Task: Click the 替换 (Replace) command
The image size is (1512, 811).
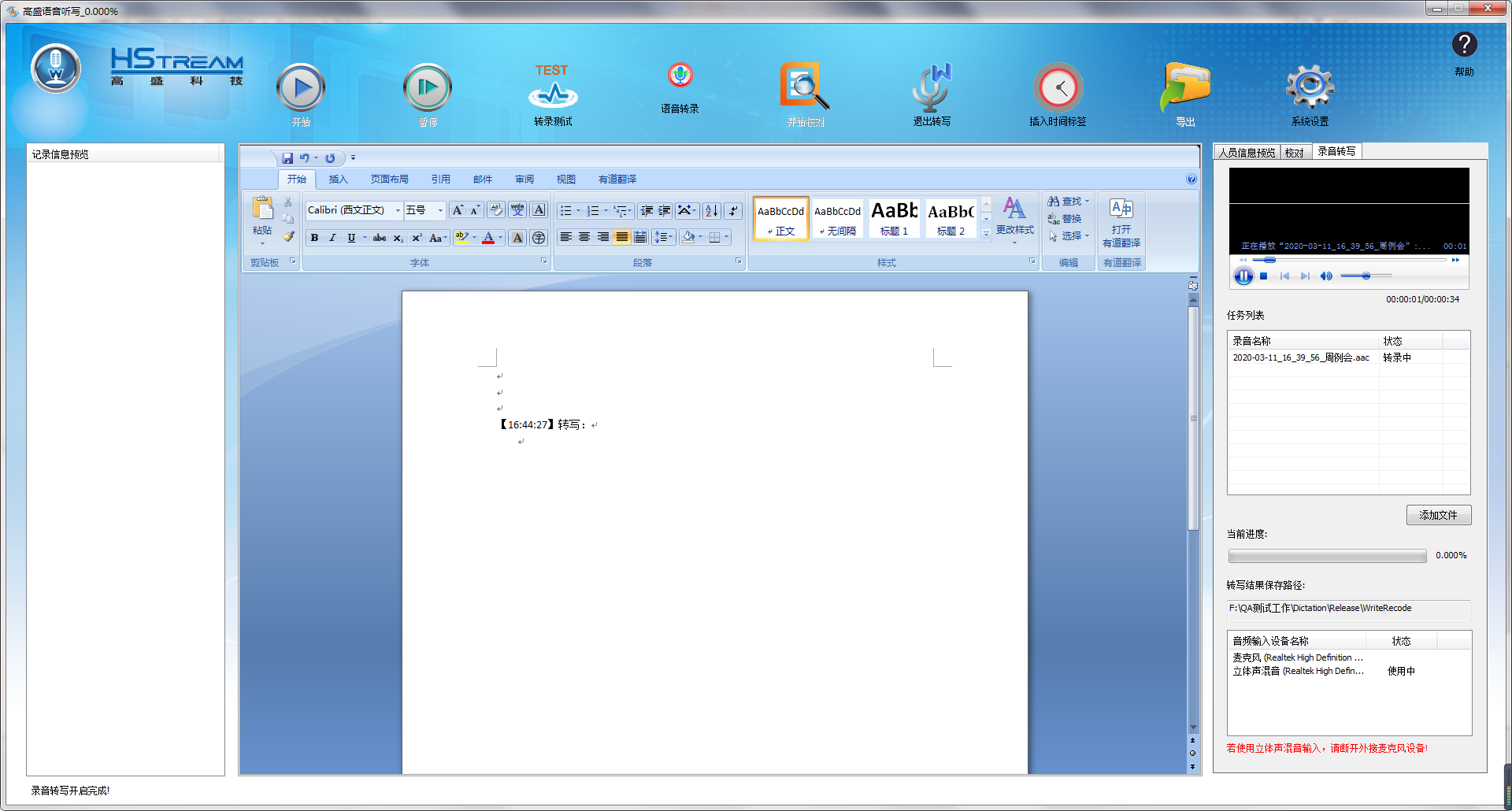Action: pyautogui.click(x=1065, y=219)
